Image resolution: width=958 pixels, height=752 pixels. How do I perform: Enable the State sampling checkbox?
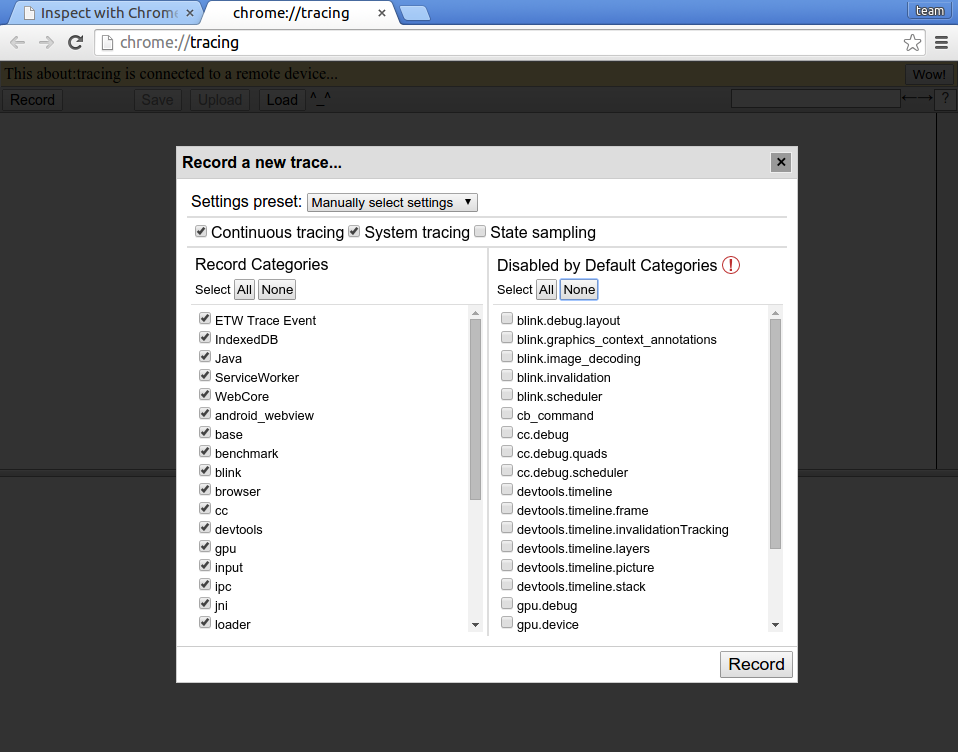(x=480, y=232)
